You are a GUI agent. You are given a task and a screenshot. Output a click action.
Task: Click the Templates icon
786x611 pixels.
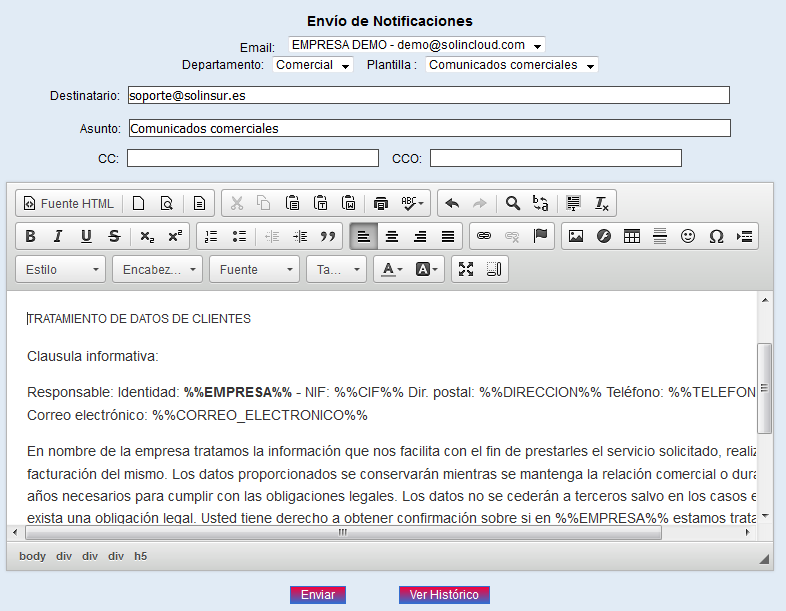coord(200,203)
